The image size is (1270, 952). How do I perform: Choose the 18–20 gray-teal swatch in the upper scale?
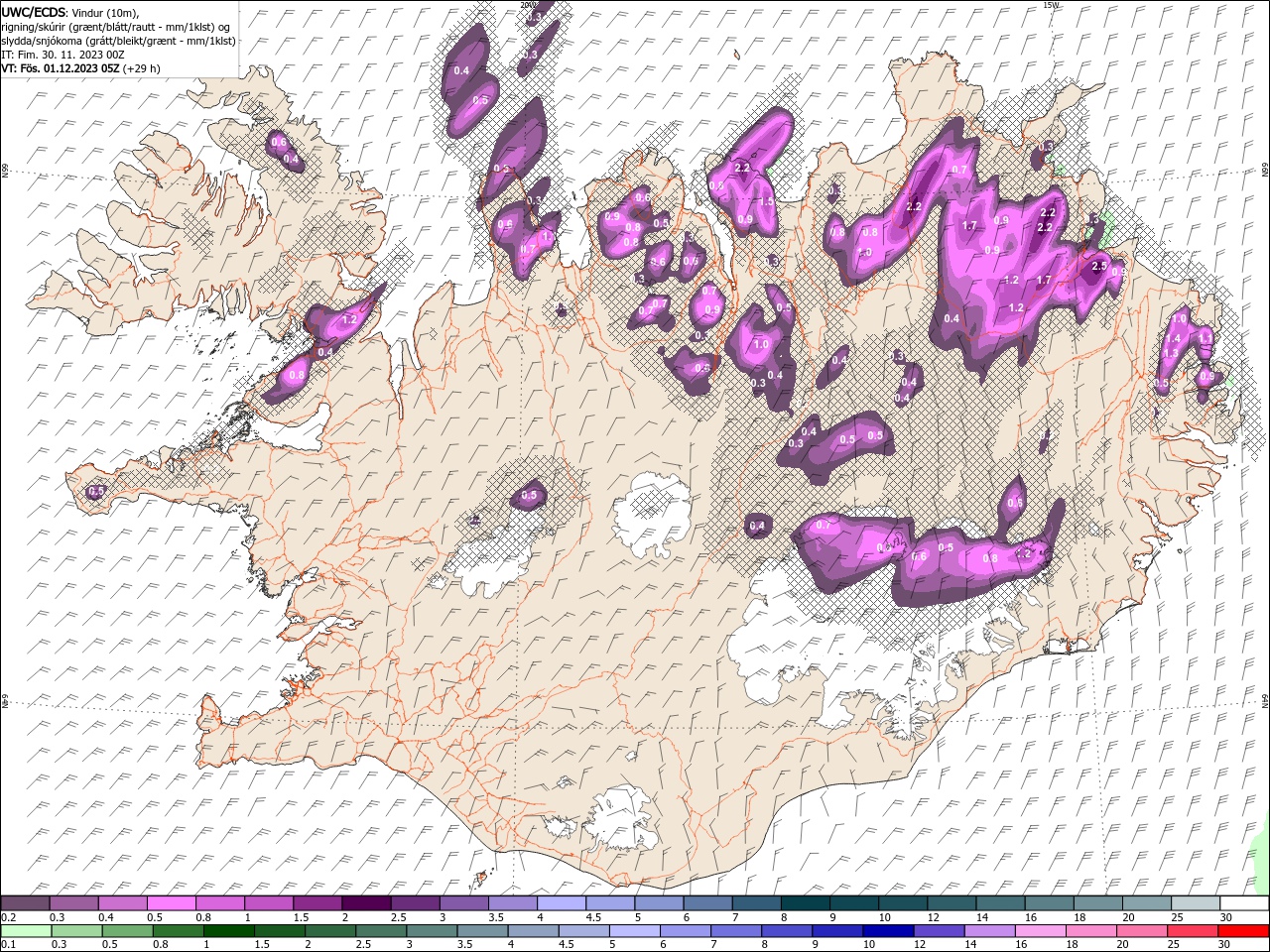point(1097,903)
